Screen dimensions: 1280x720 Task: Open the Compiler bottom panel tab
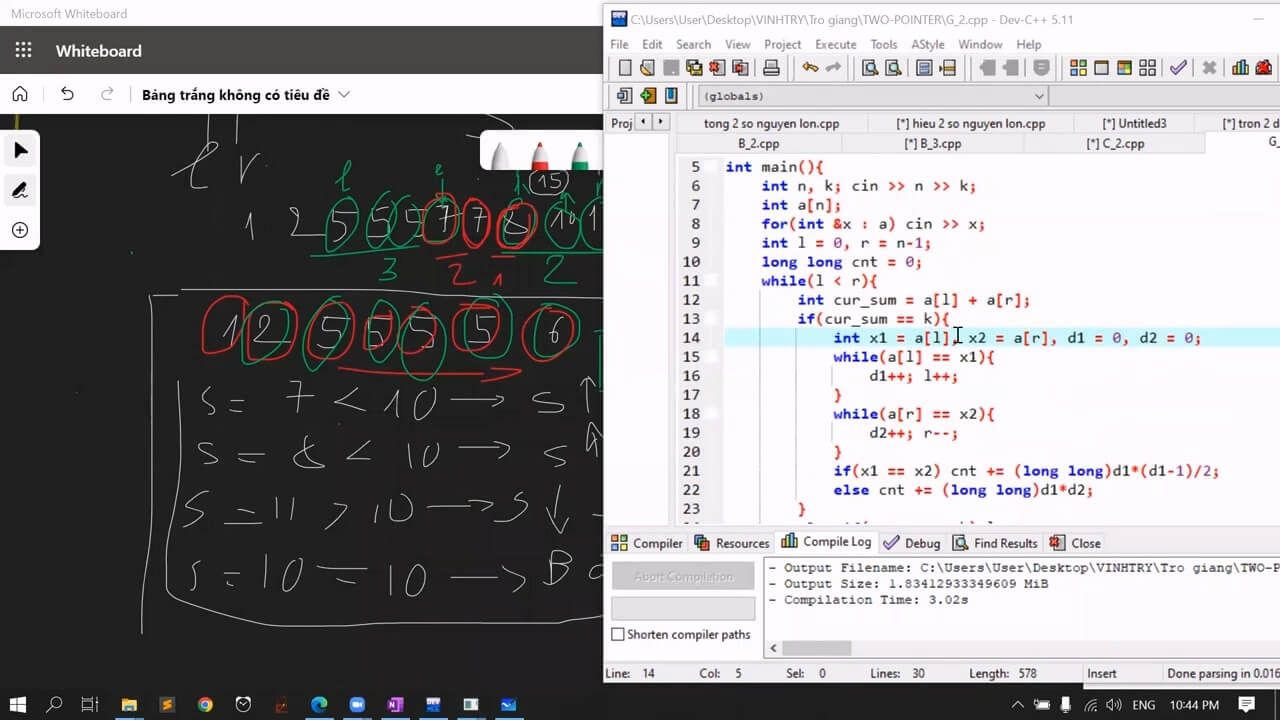click(647, 543)
